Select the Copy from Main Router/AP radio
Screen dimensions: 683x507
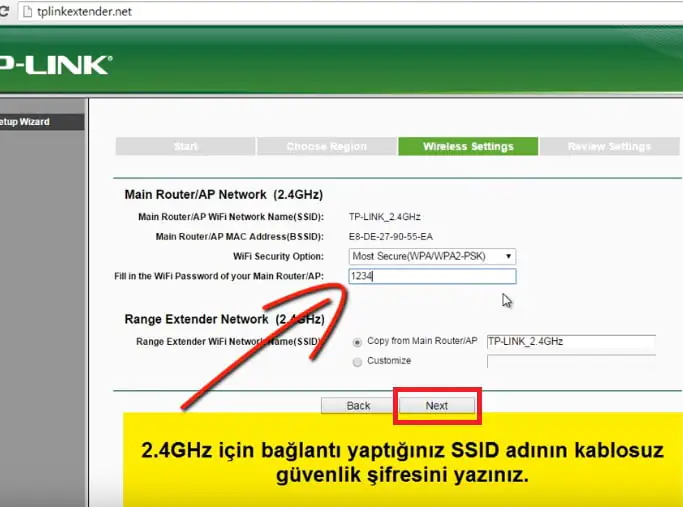pyautogui.click(x=357, y=342)
